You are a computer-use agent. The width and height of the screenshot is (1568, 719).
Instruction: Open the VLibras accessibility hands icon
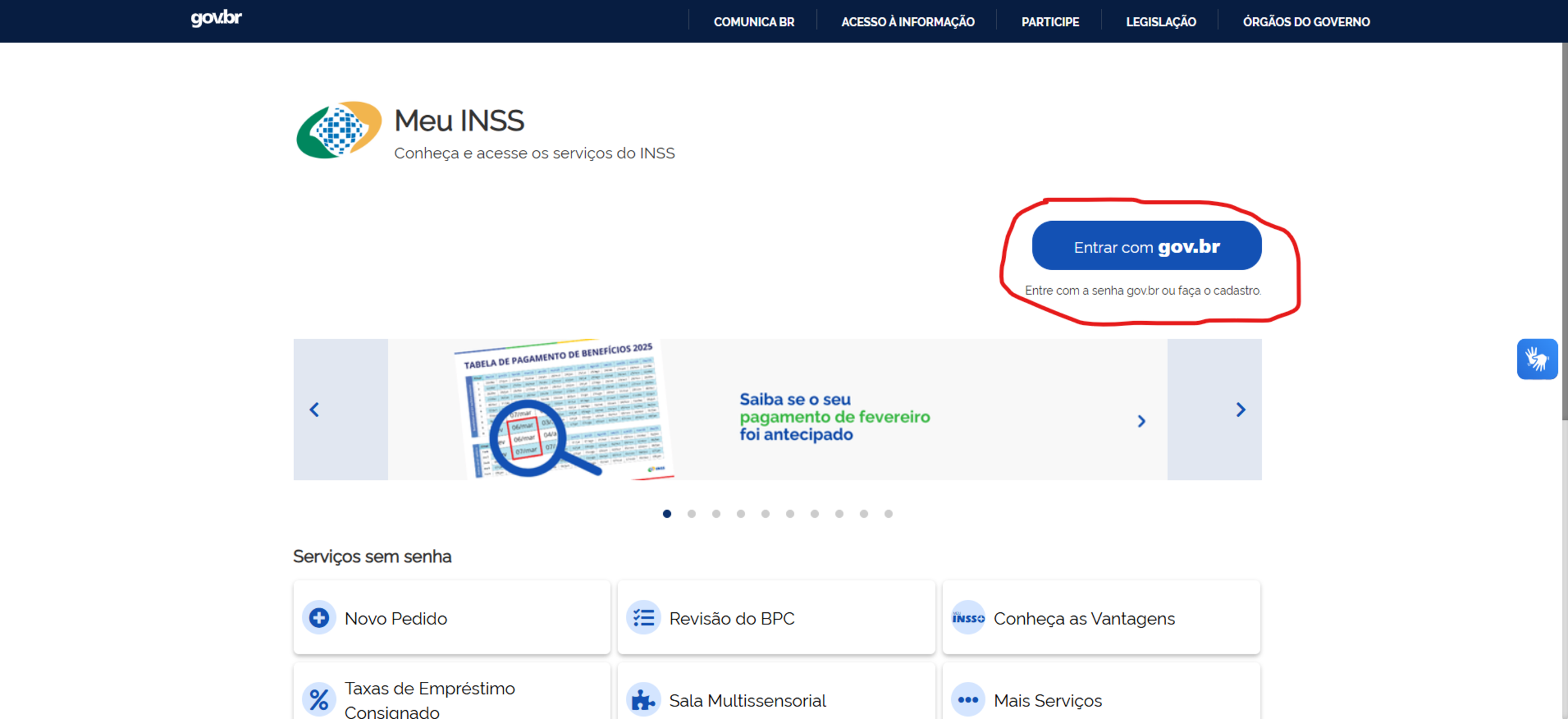pyautogui.click(x=1537, y=359)
